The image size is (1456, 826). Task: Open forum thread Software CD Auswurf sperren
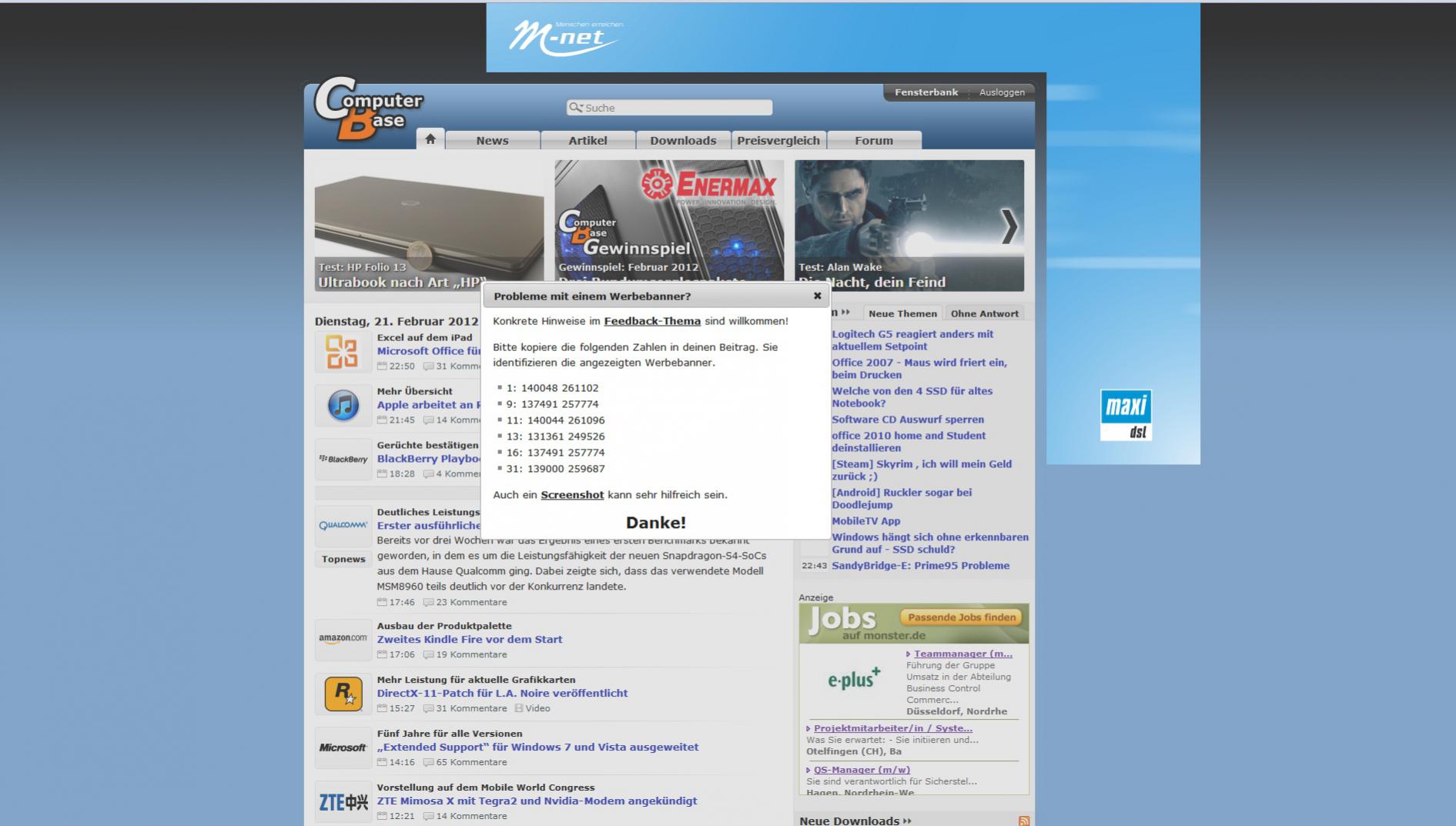tap(908, 420)
